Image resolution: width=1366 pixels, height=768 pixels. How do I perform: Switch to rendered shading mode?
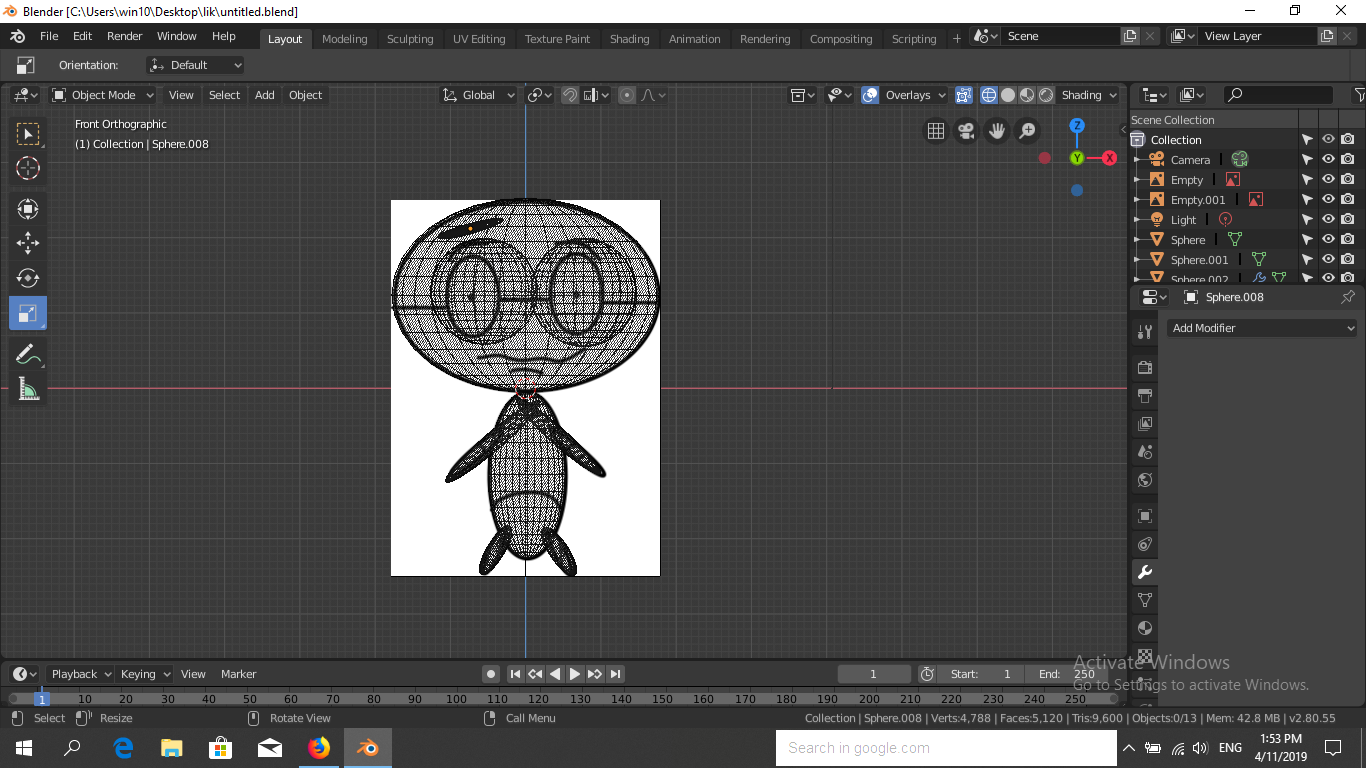pos(1046,95)
